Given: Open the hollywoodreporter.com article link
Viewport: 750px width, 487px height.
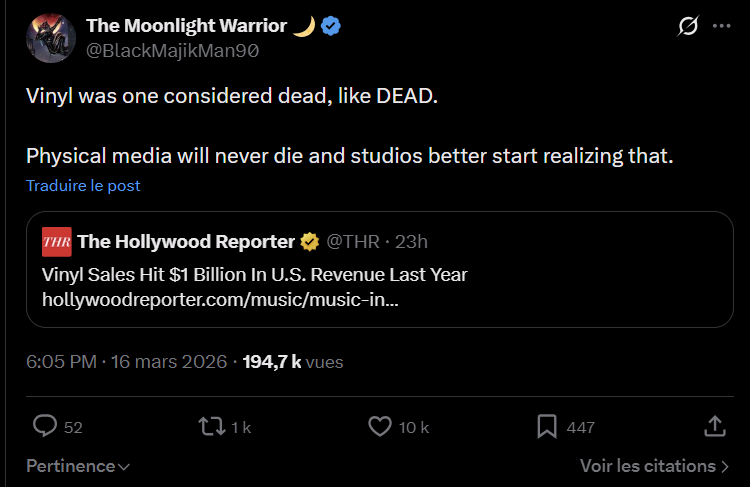Looking at the screenshot, I should coord(220,299).
